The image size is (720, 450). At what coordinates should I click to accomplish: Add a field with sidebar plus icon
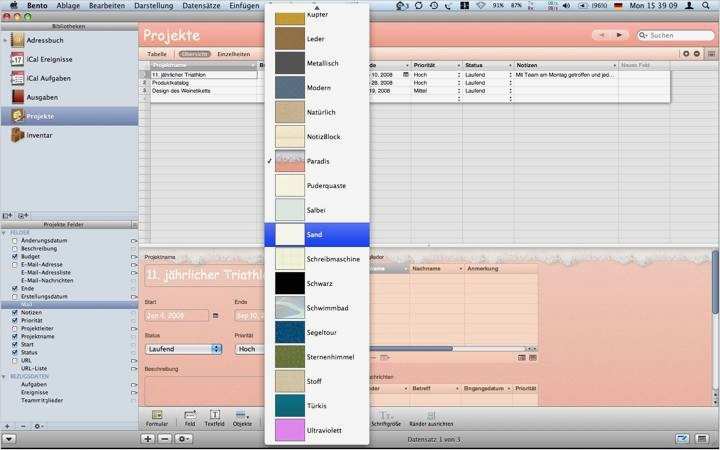(7, 427)
